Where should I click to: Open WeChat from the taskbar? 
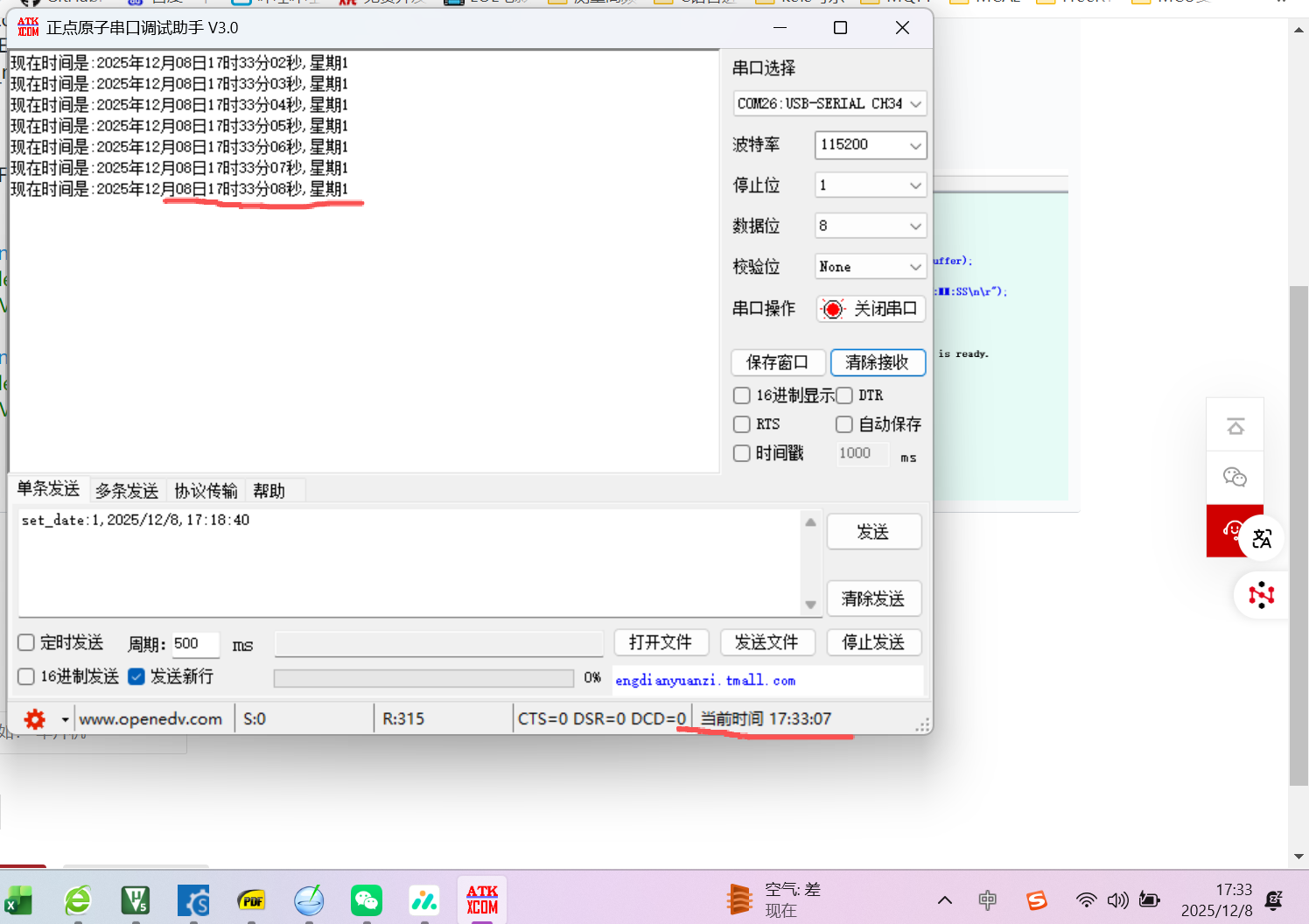[x=367, y=900]
